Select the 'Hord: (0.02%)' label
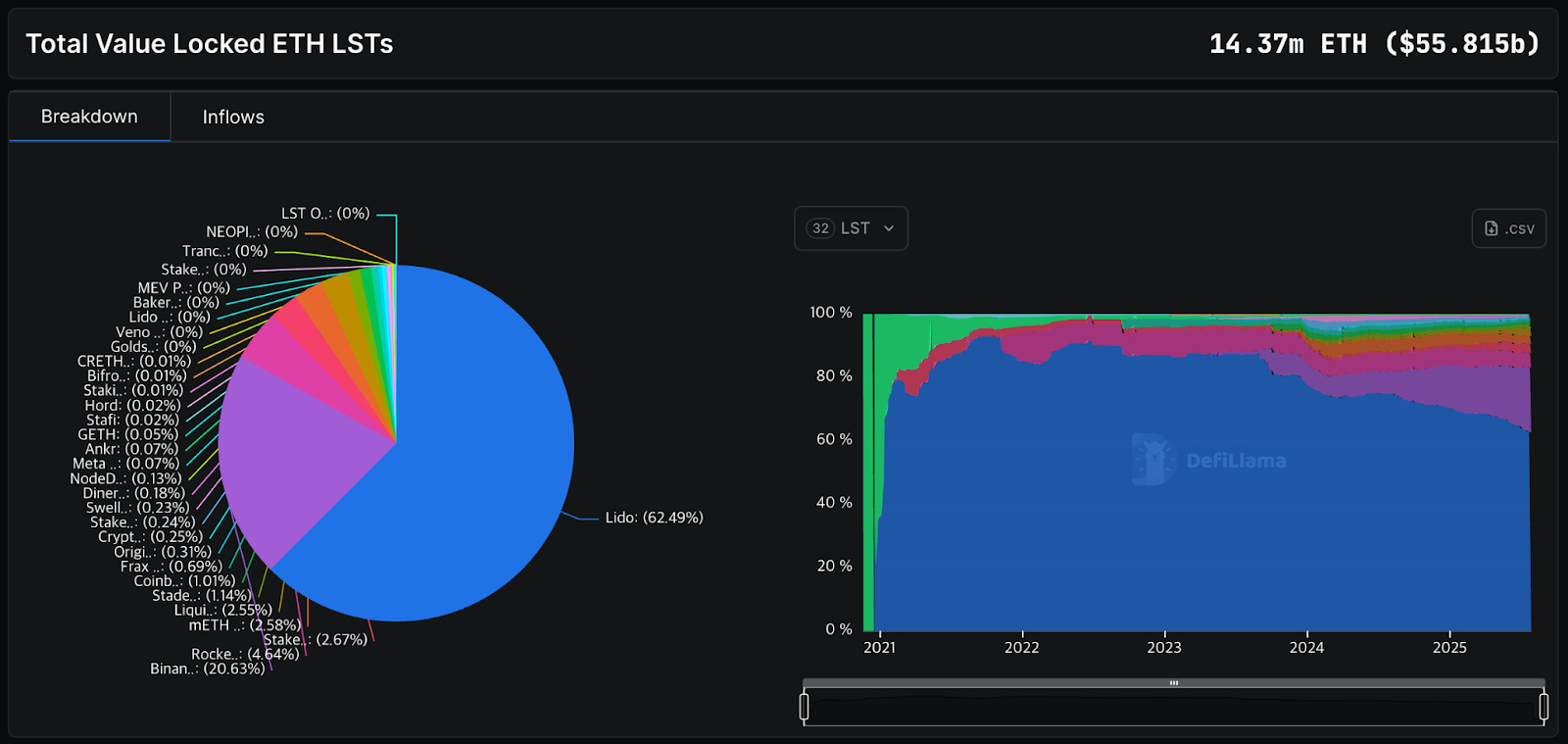1568x744 pixels. tap(132, 405)
